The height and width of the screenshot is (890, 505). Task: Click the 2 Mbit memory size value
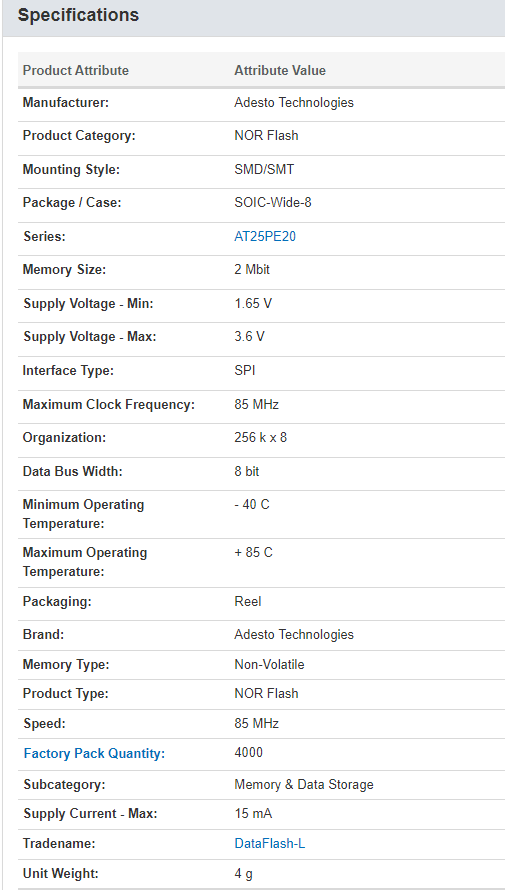point(252,270)
